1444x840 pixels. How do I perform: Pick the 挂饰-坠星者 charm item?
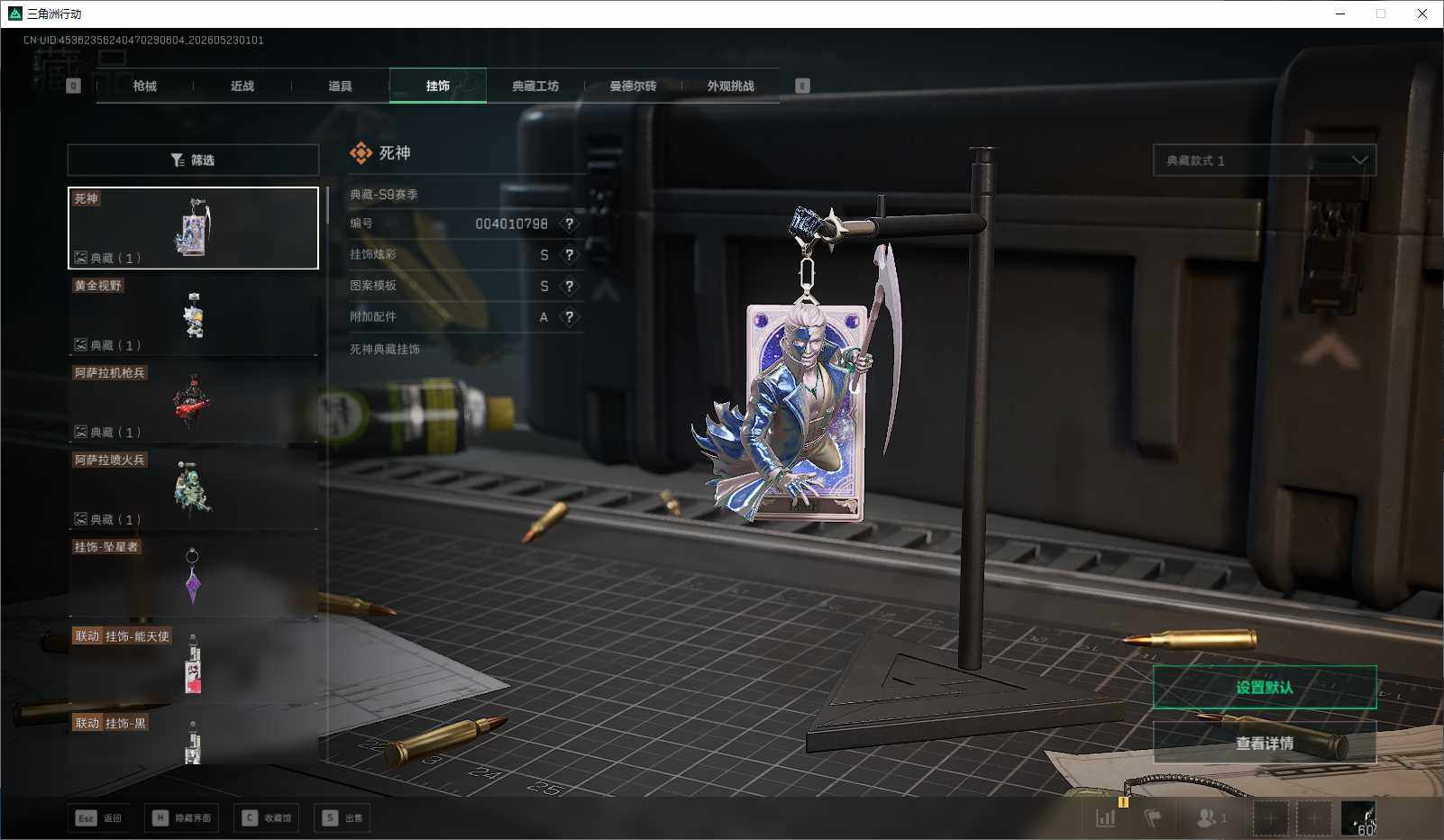click(x=193, y=577)
